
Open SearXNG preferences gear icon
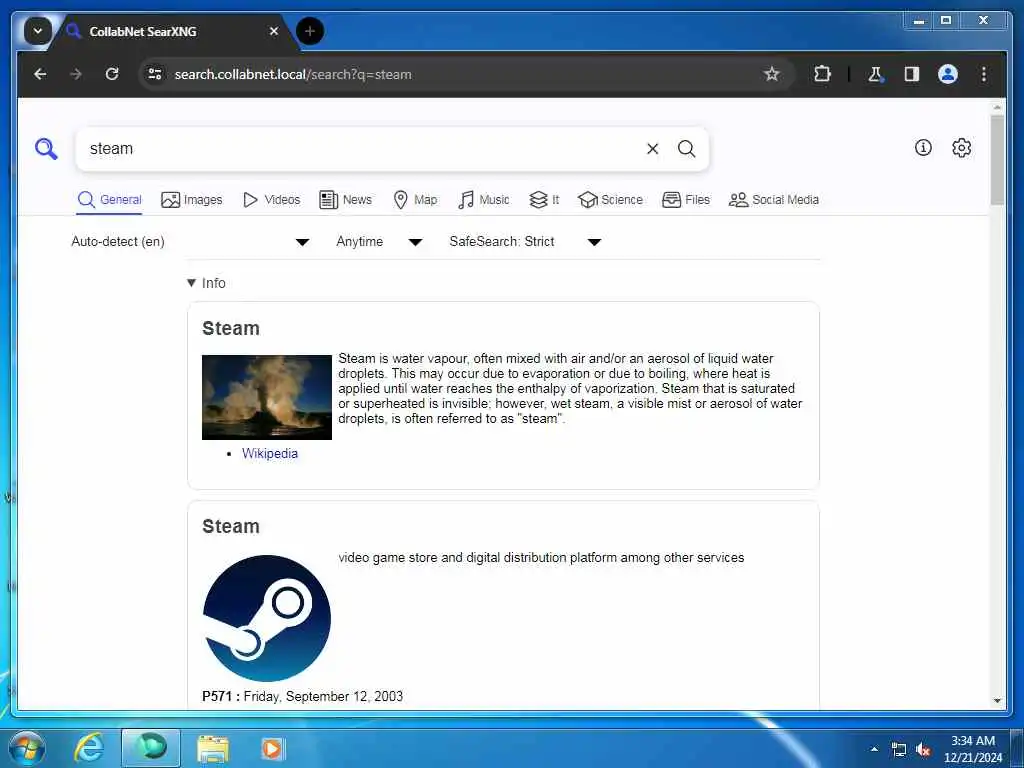point(961,148)
